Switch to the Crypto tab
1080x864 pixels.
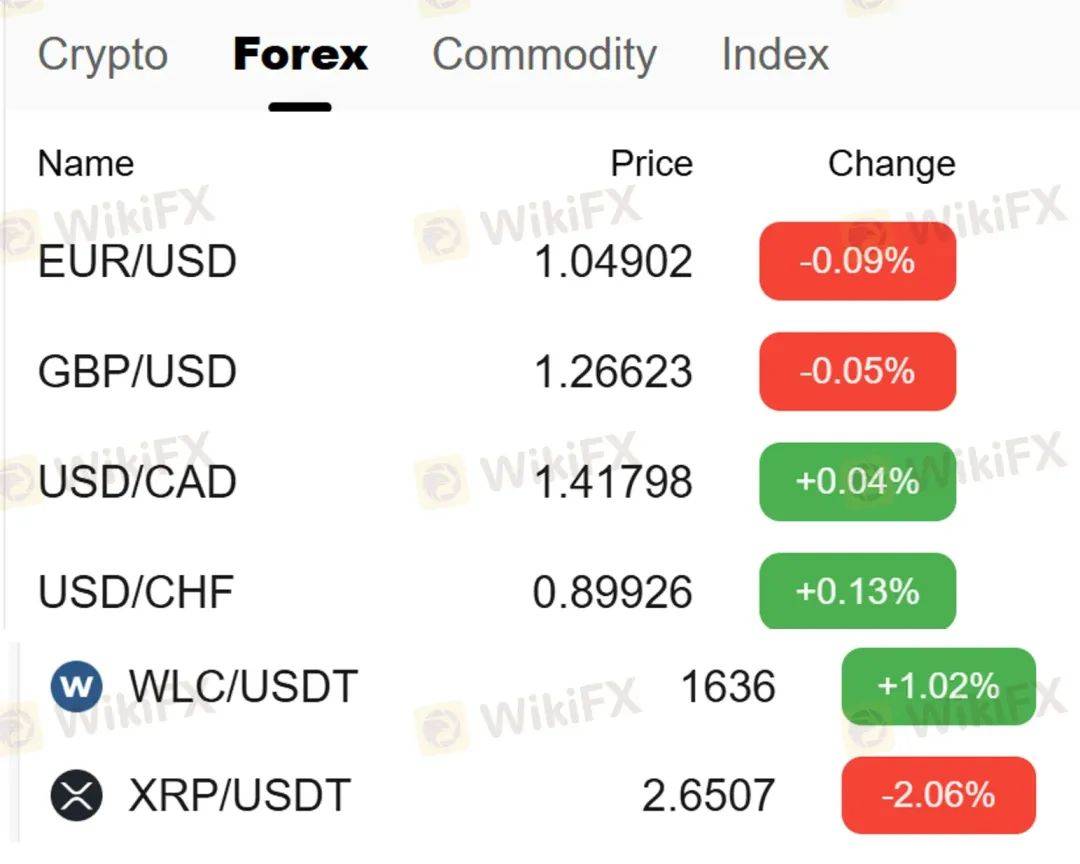click(103, 54)
